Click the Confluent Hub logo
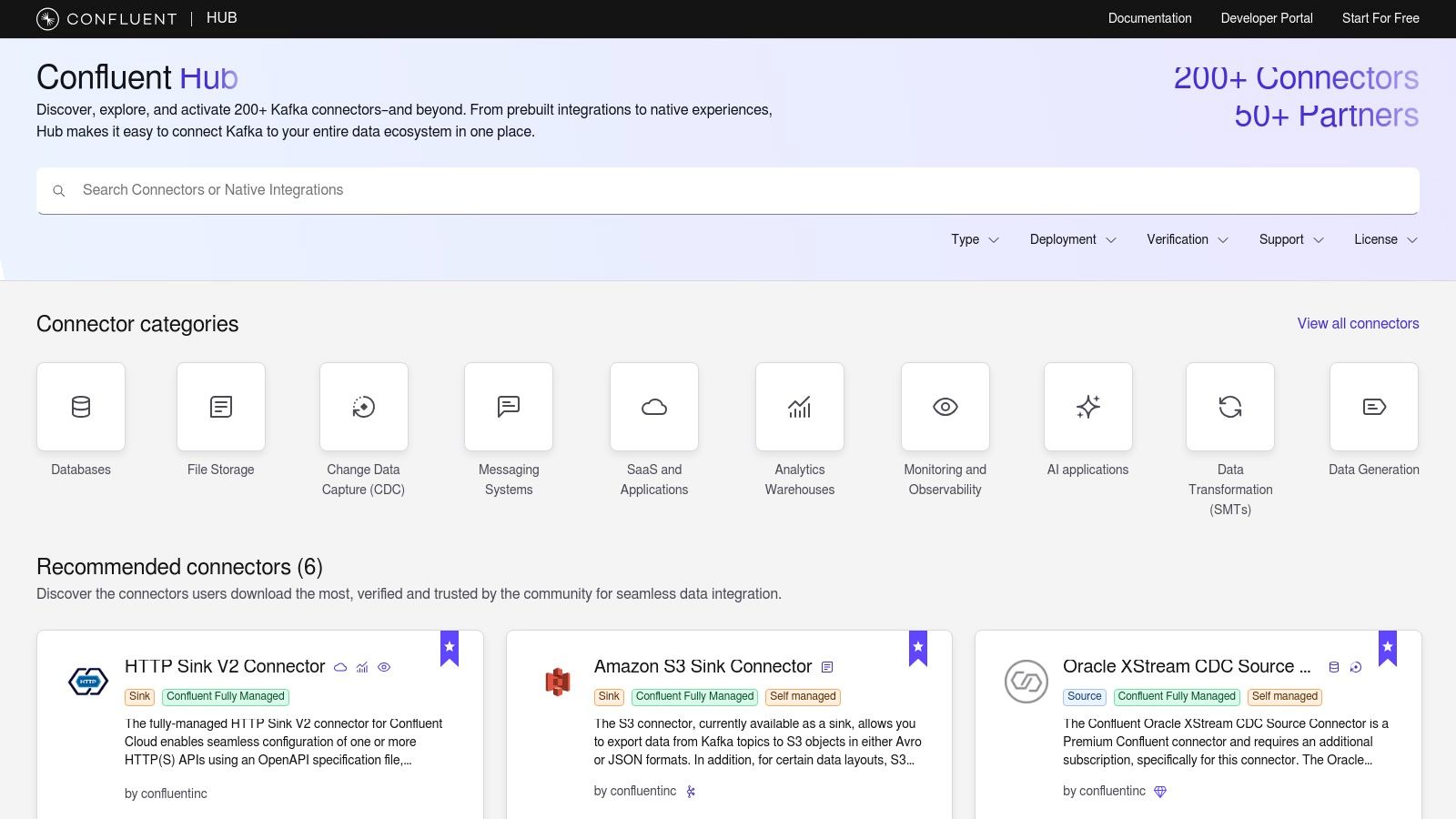The height and width of the screenshot is (819, 1456). click(105, 18)
